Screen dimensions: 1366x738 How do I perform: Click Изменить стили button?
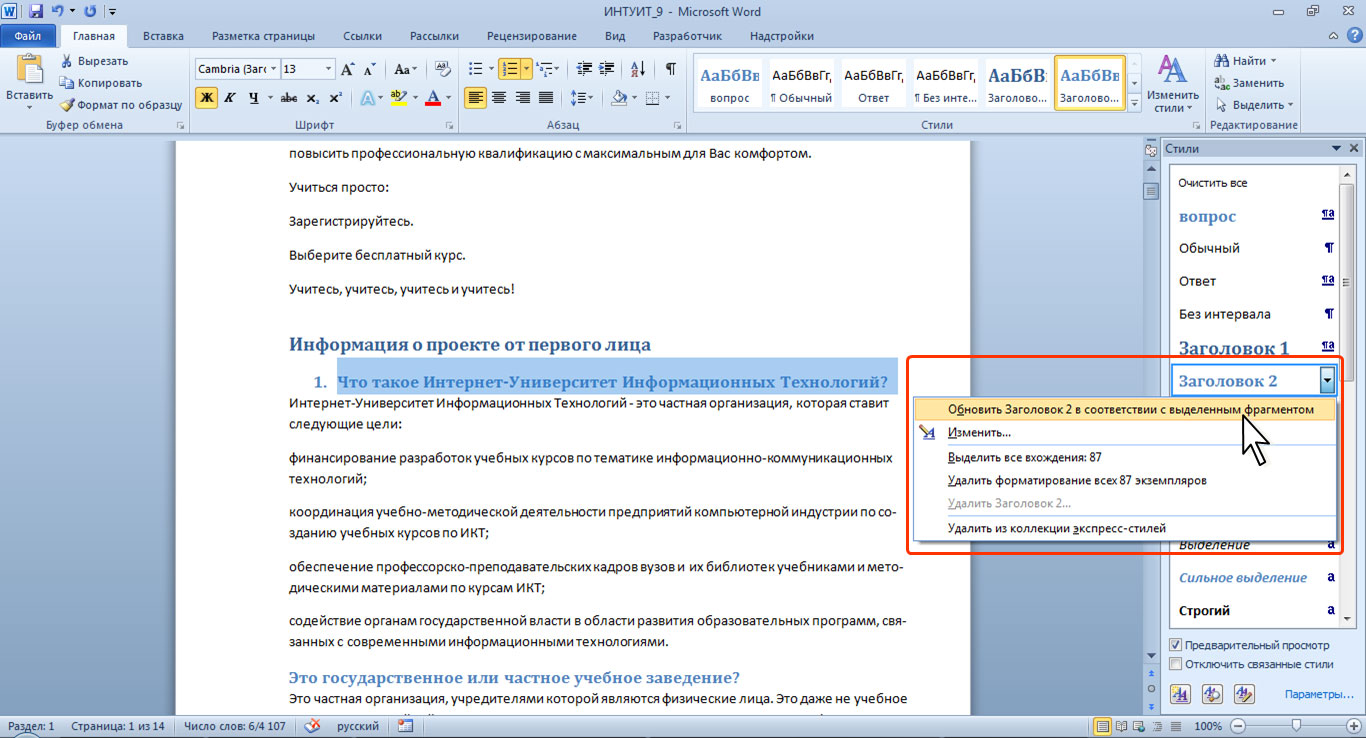(x=1172, y=84)
